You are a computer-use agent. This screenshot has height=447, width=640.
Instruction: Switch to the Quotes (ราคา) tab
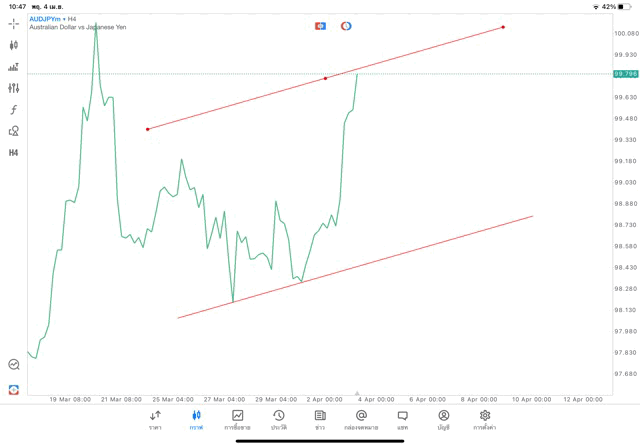tap(155, 419)
